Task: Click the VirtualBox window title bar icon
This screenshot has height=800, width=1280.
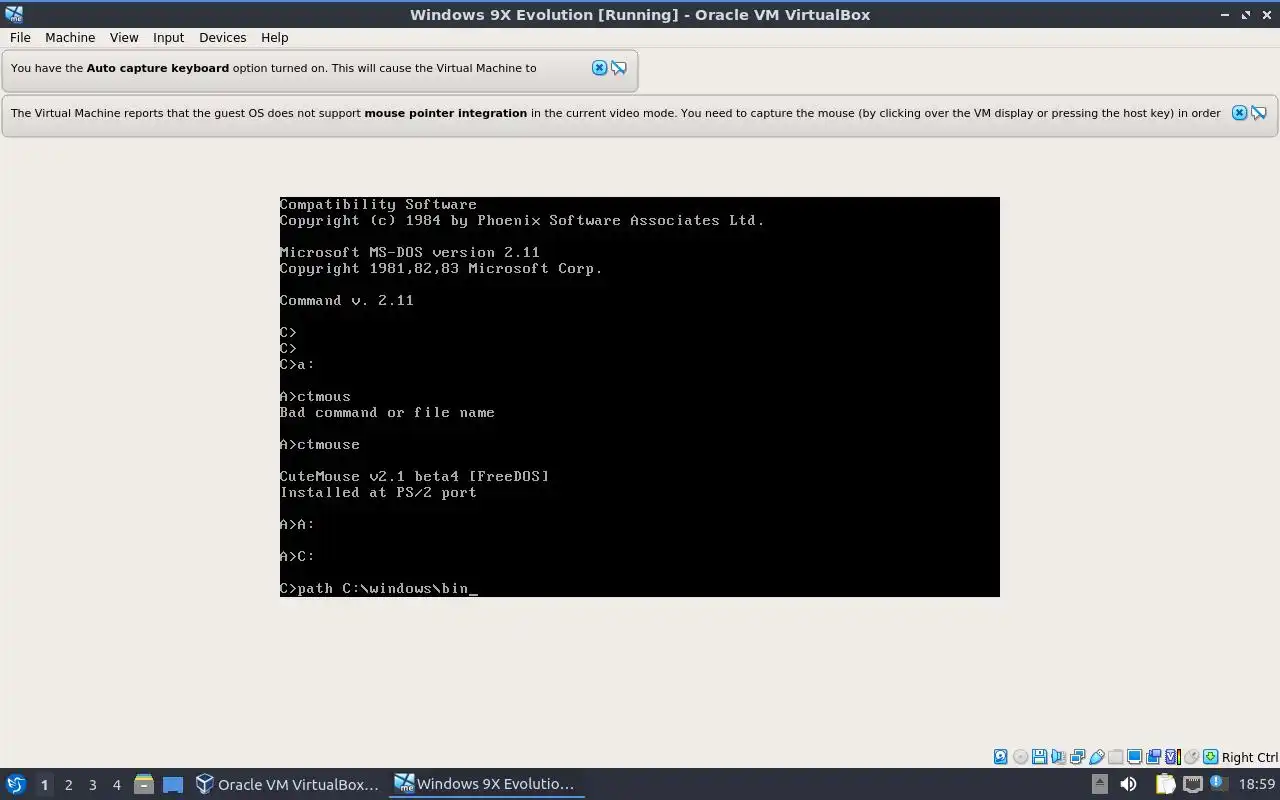Action: point(14,14)
